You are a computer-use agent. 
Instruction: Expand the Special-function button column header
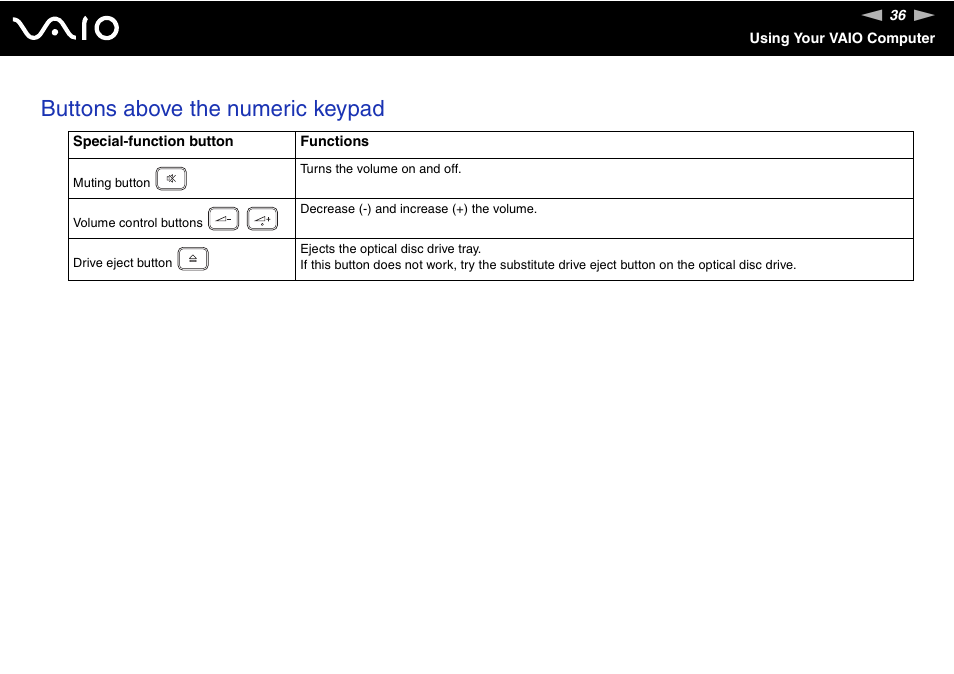153,141
